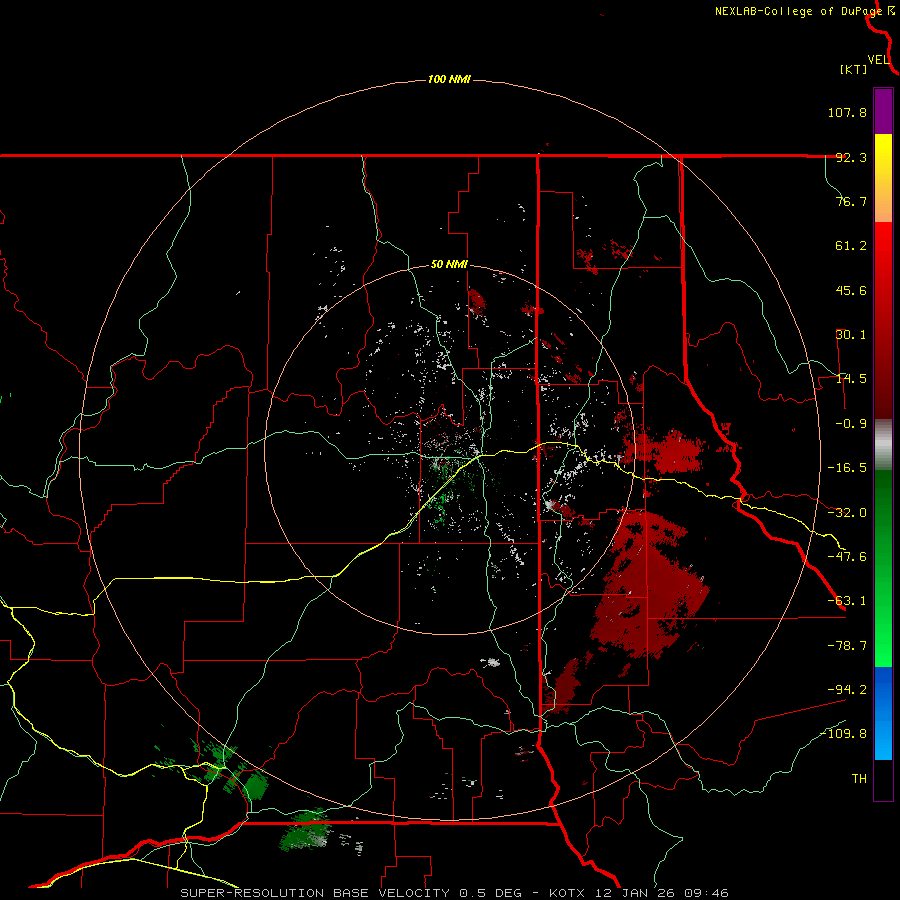This screenshot has height=900, width=900.
Task: Click SUPER-RESOLUTION BASE VELOCITY in the caption
Action: [315, 893]
